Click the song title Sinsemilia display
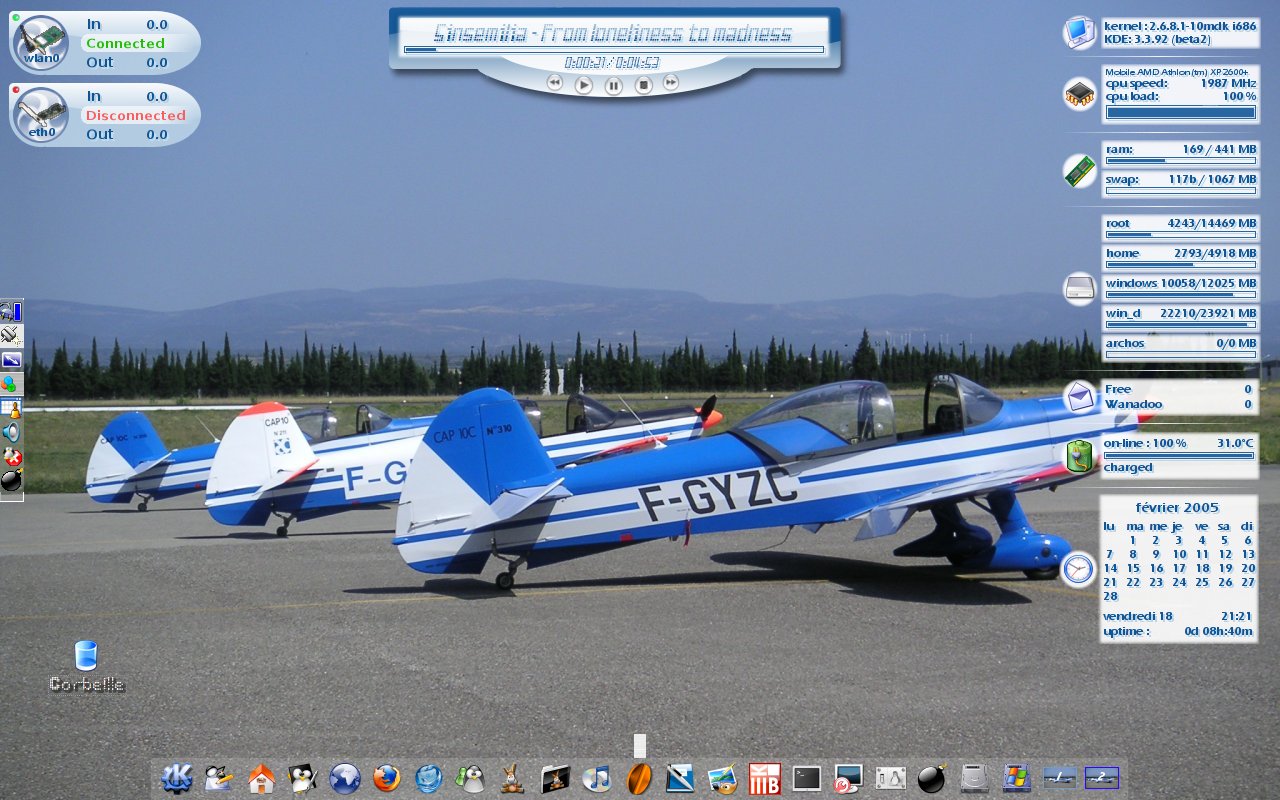The height and width of the screenshot is (800, 1280). coord(612,34)
